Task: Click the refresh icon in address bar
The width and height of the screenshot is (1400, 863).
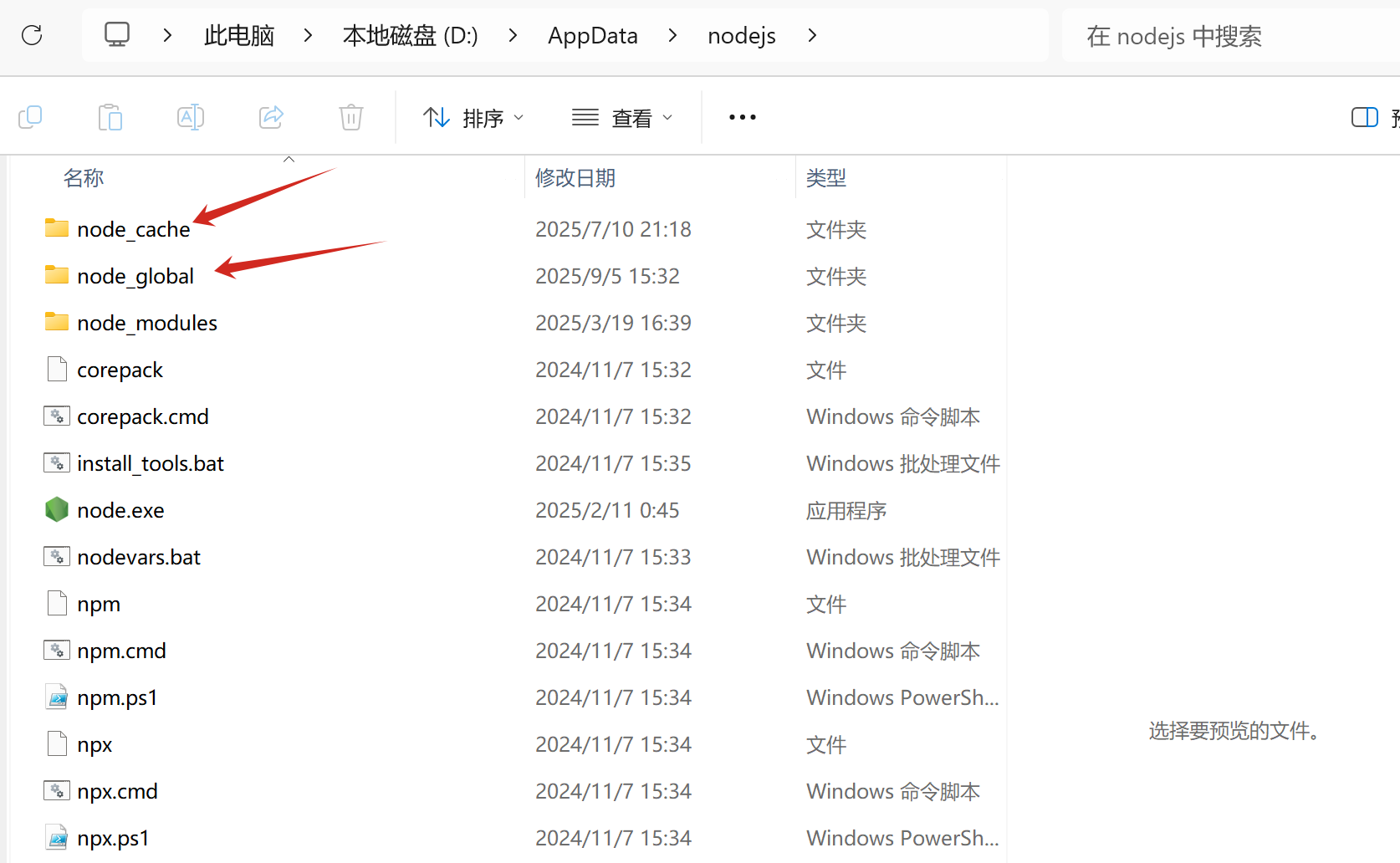Action: click(x=32, y=35)
